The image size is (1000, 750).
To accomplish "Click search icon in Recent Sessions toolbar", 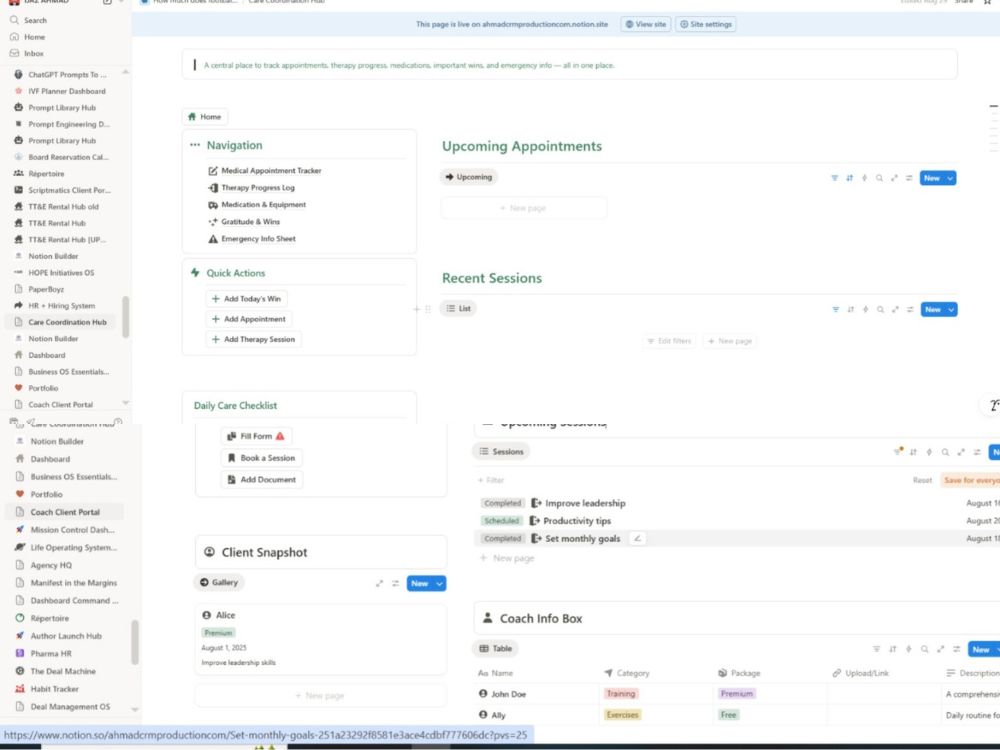I will click(880, 309).
